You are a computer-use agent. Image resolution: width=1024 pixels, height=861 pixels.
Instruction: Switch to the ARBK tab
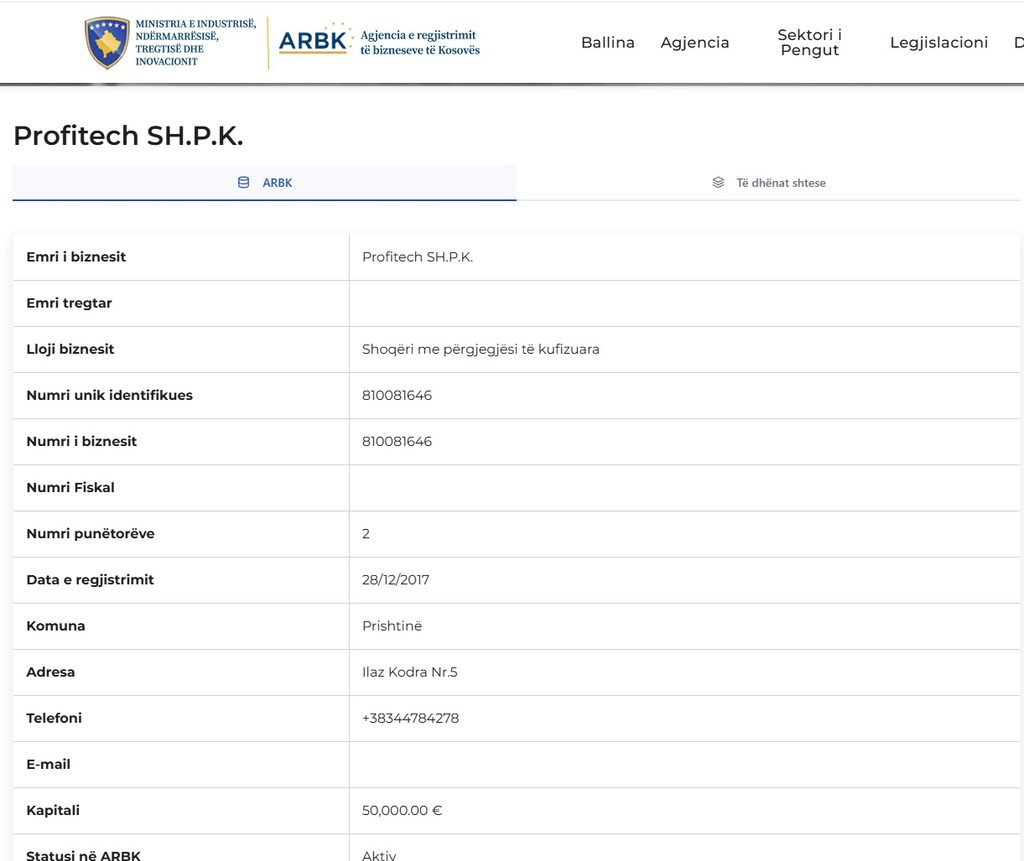pyautogui.click(x=264, y=183)
